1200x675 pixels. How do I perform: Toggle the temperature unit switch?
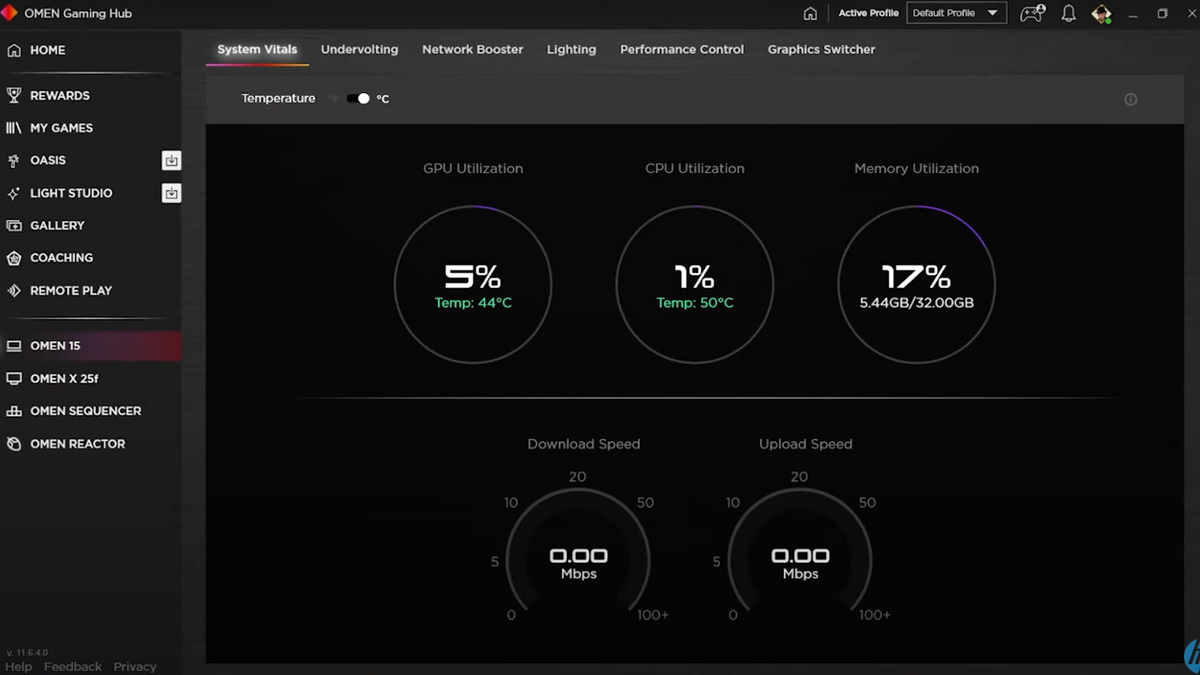tap(358, 98)
